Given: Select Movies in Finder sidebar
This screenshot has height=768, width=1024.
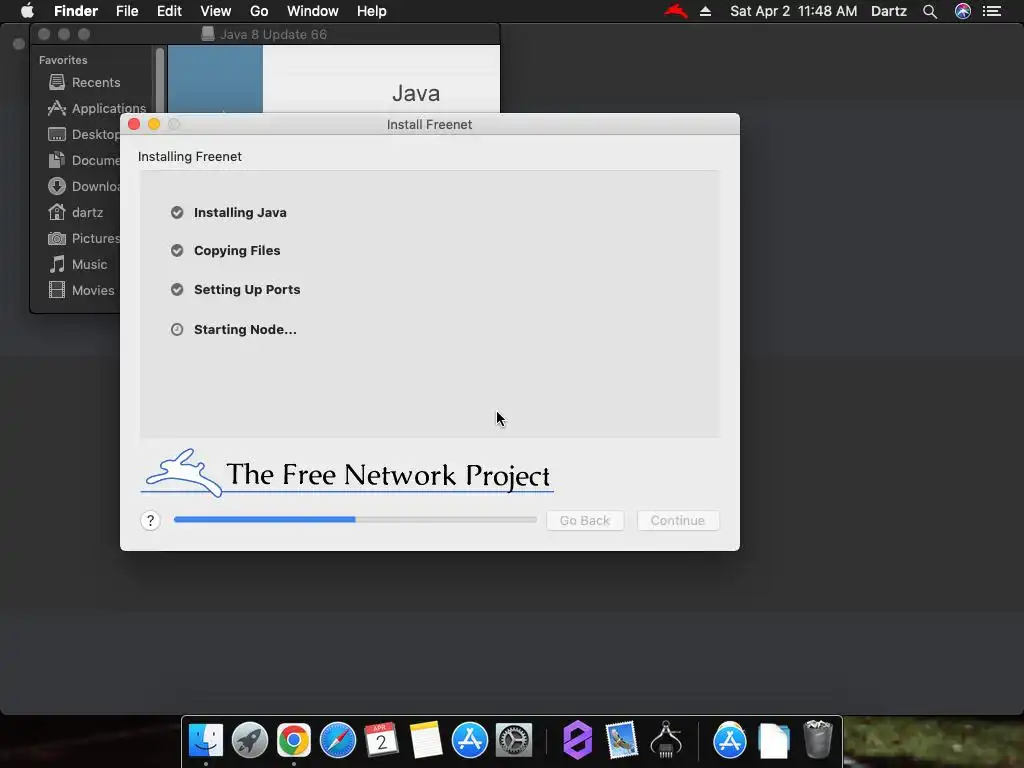Looking at the screenshot, I should pos(82,291).
